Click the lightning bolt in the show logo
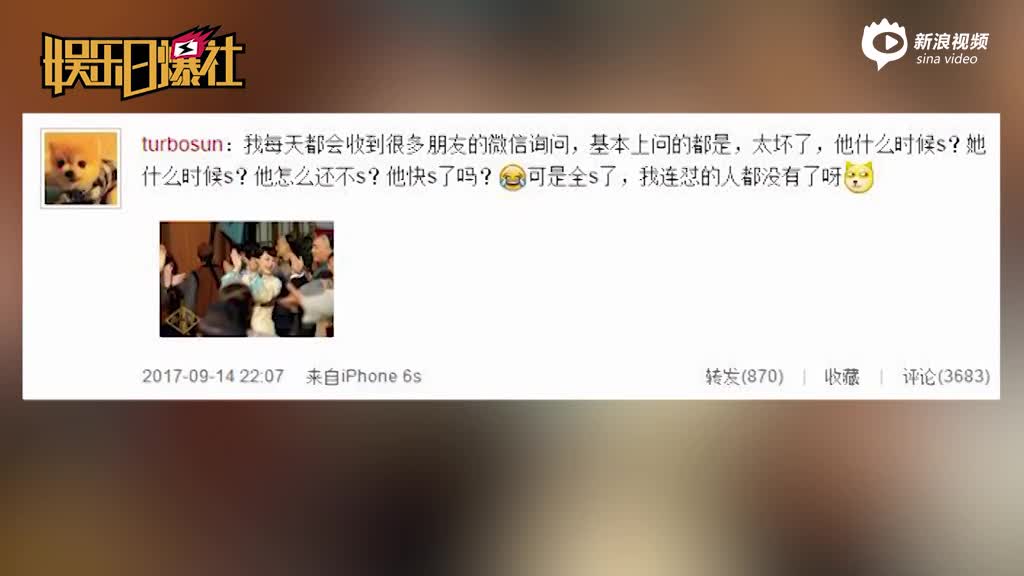This screenshot has height=576, width=1024. (188, 48)
